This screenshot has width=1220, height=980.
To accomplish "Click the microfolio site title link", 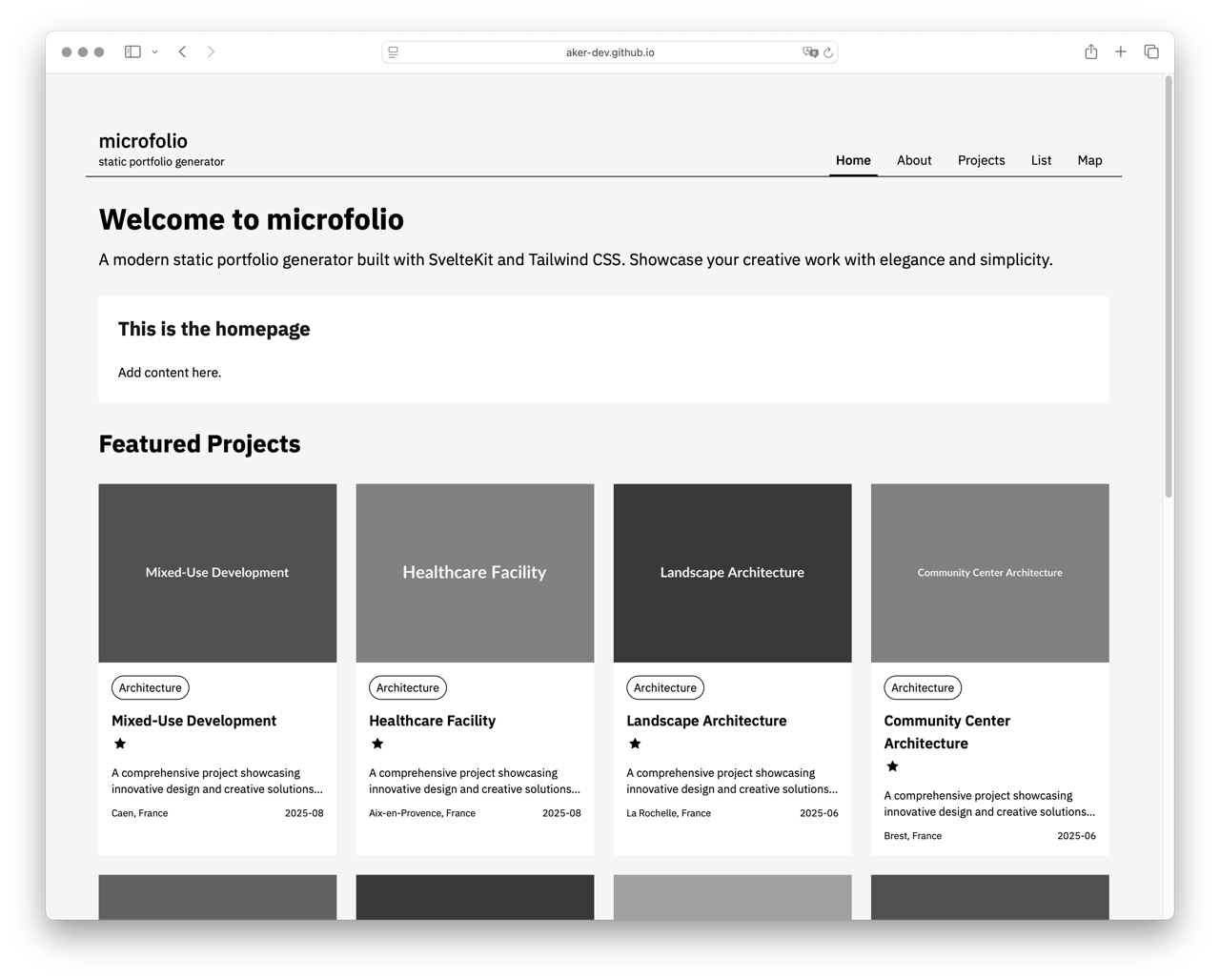I will tap(143, 141).
